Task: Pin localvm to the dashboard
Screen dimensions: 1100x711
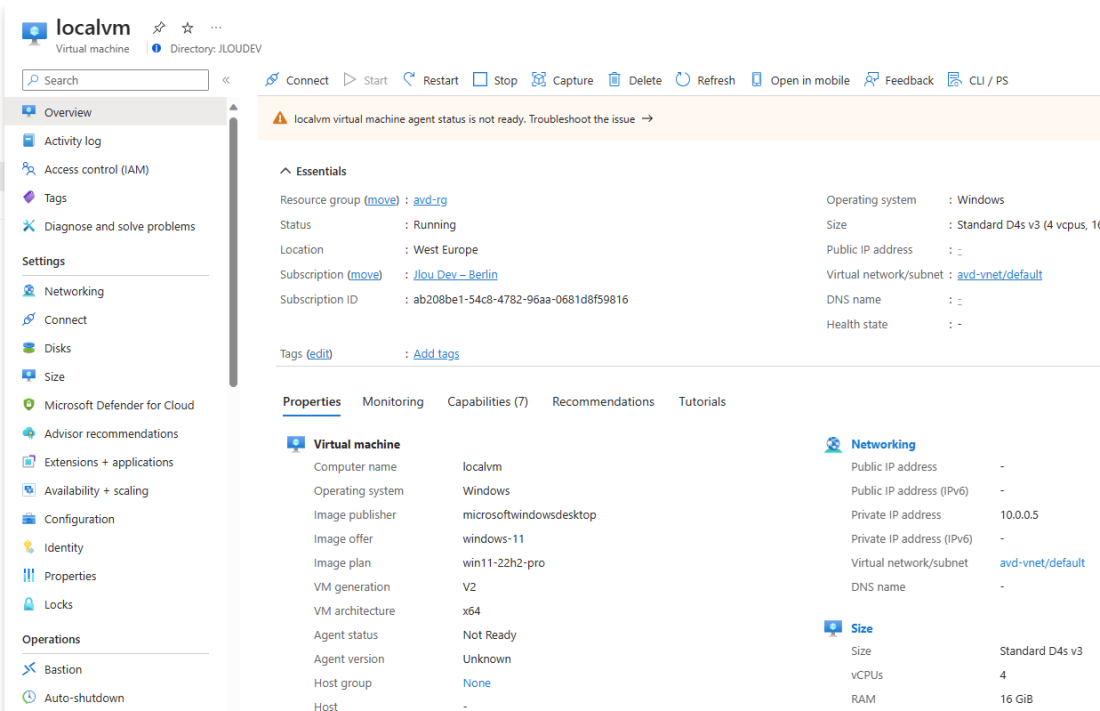Action: click(x=156, y=27)
